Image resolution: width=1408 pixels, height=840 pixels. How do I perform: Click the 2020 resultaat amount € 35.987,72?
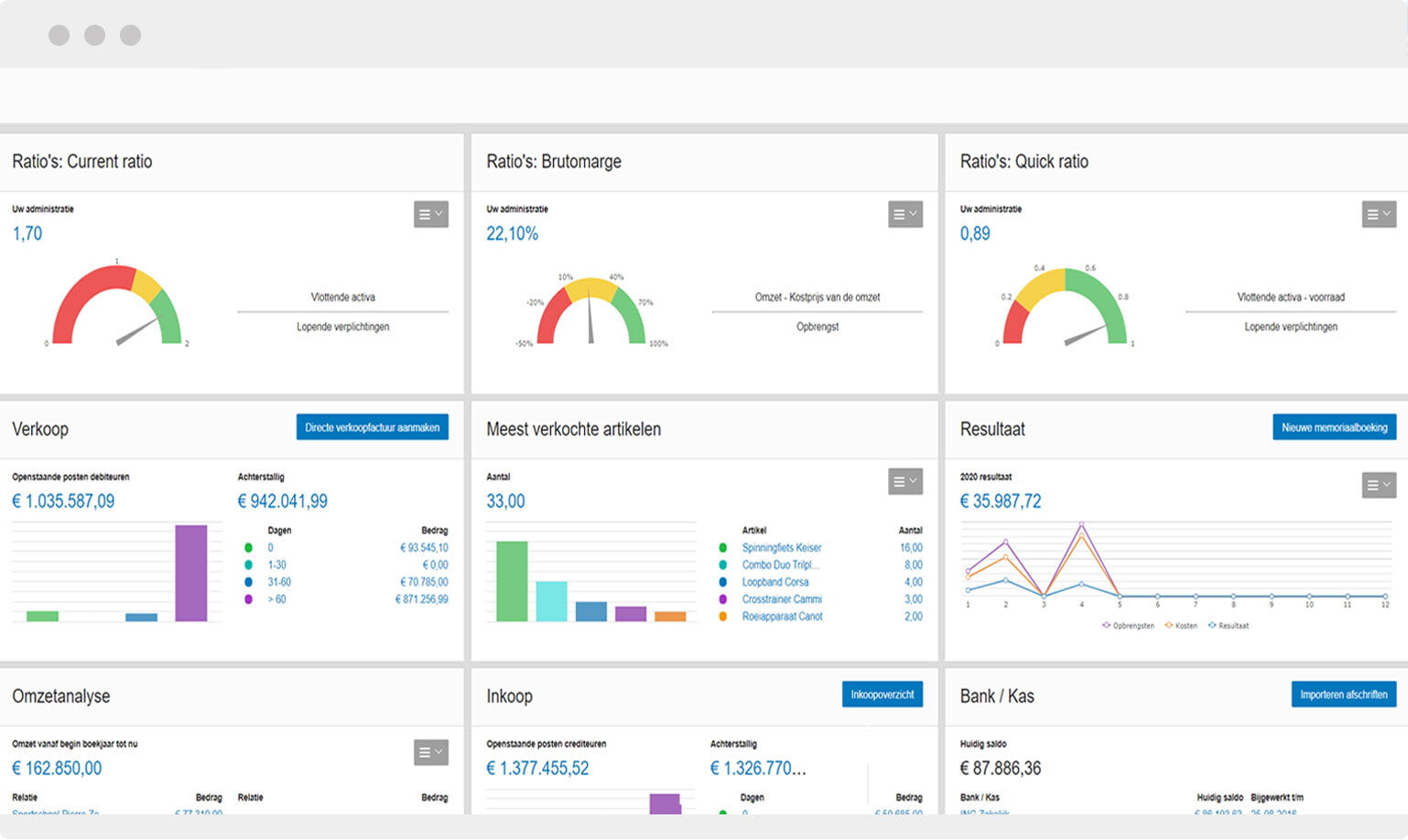[1001, 501]
